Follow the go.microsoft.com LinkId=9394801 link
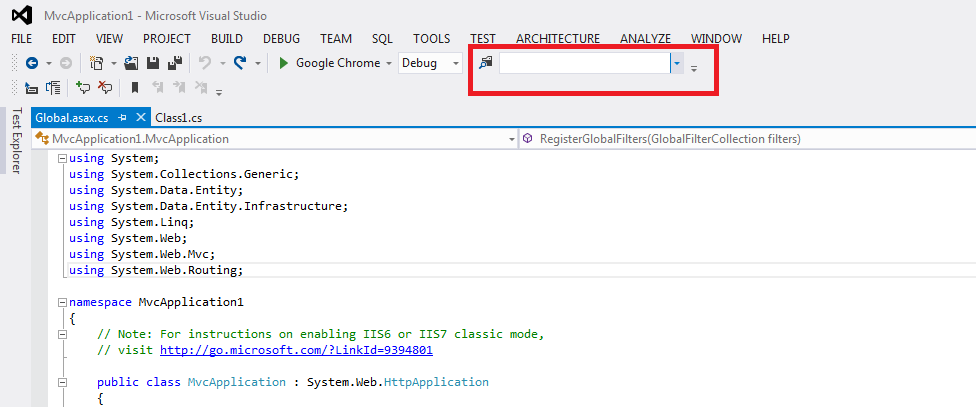 (x=296, y=350)
